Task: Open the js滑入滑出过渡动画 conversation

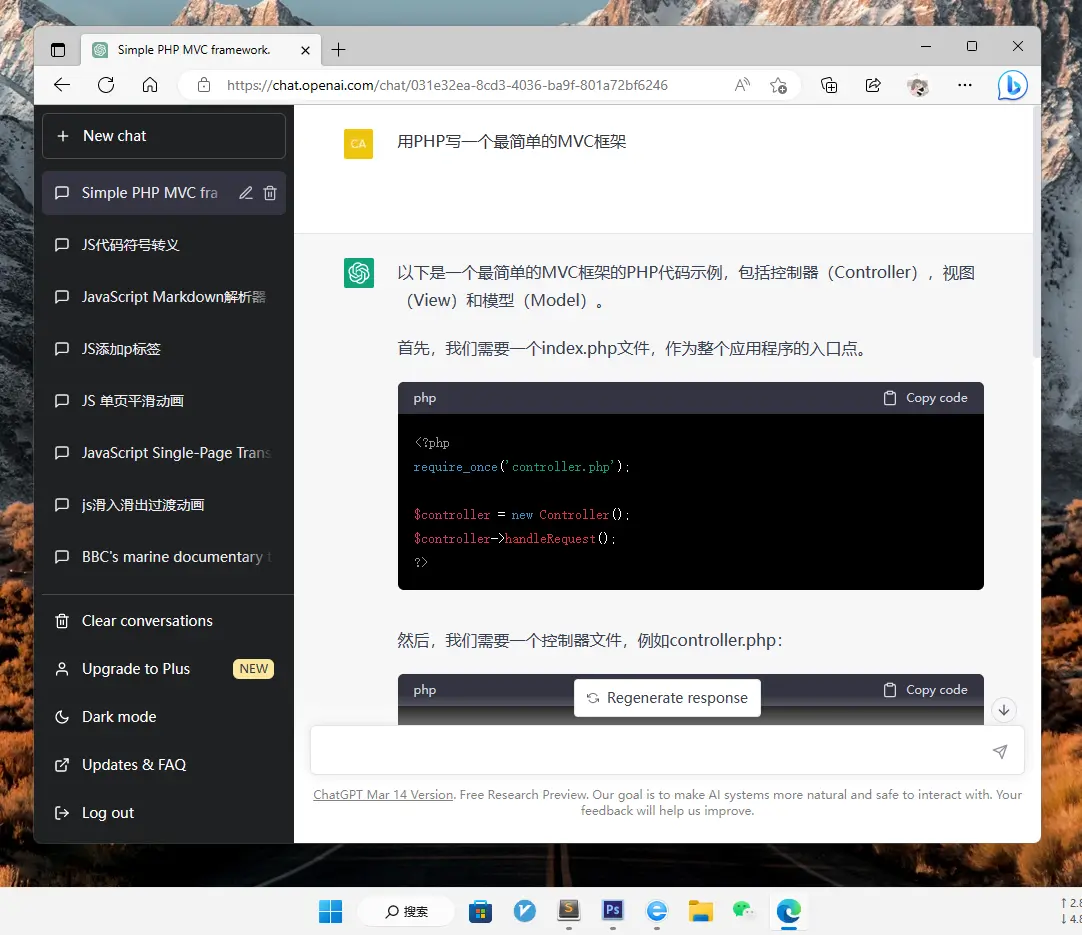Action: click(x=164, y=505)
